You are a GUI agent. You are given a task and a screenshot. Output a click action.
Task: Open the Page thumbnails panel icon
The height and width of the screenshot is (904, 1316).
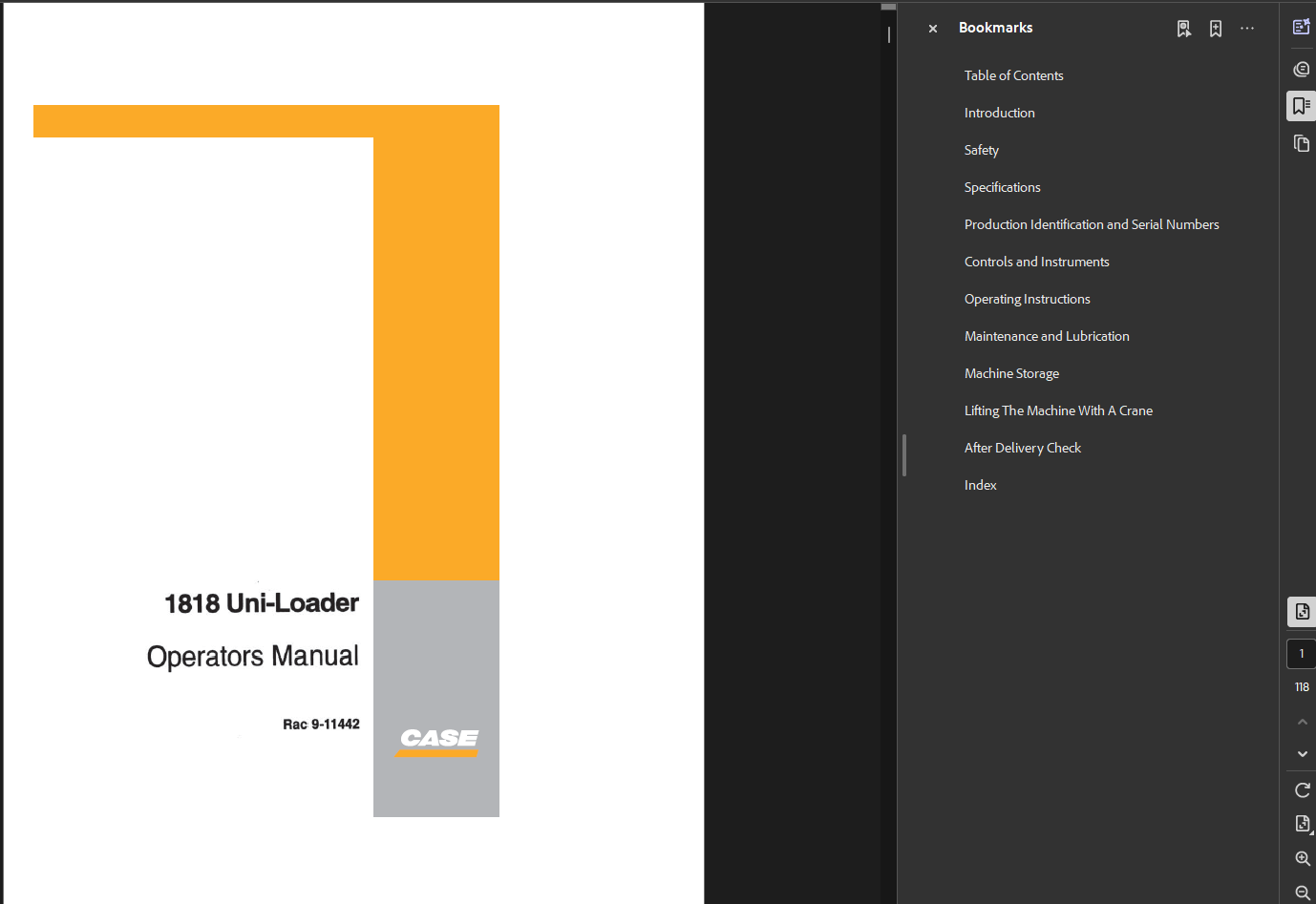point(1301,143)
